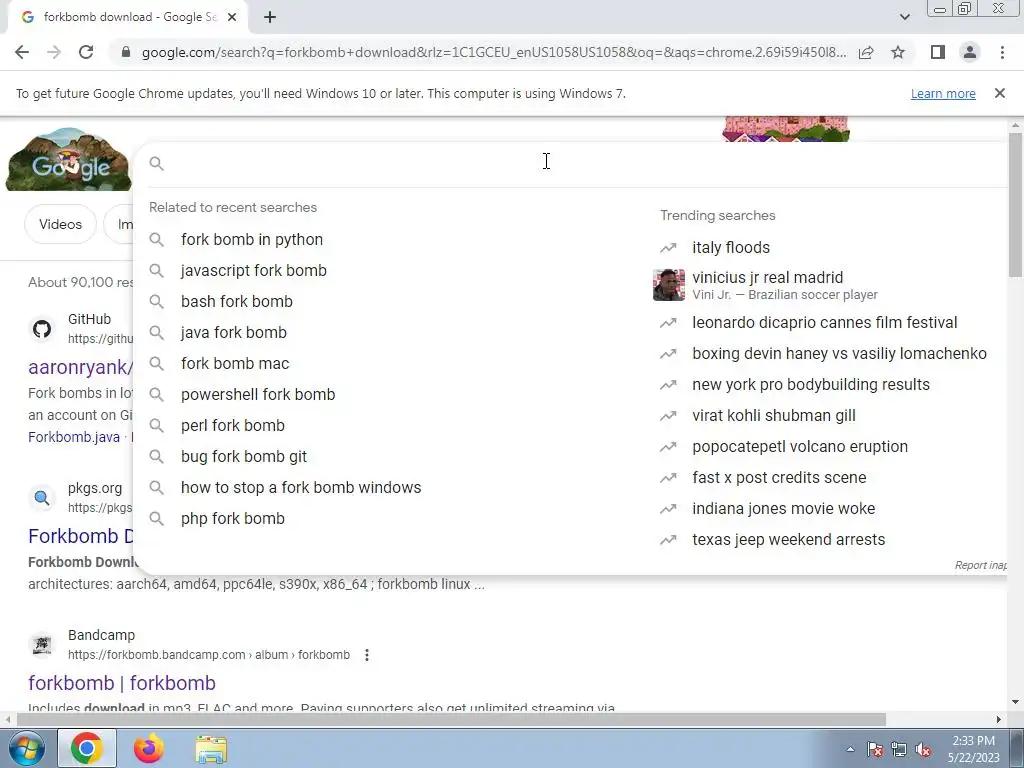Click trending search vinicius jr real madrid
Screen dimensions: 1024x768
(767, 278)
